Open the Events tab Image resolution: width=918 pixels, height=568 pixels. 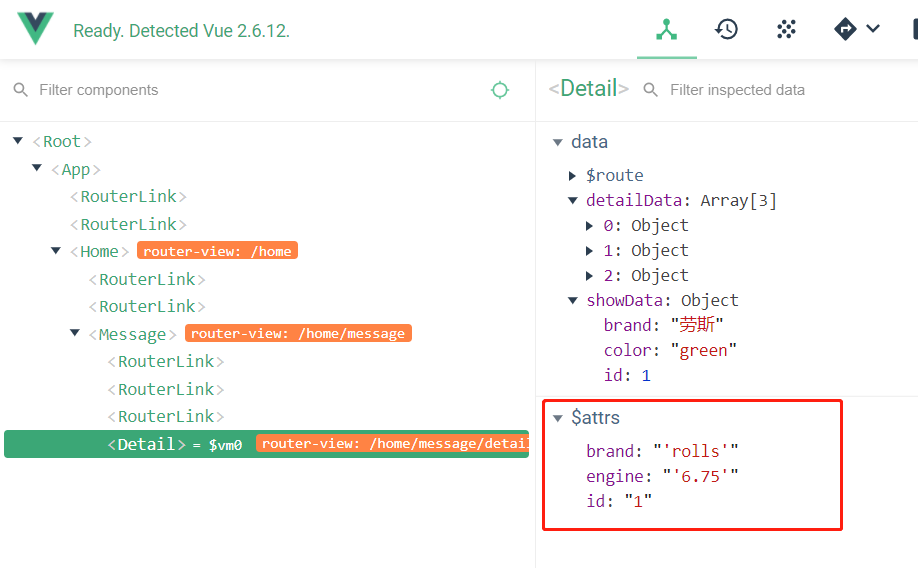pyautogui.click(x=786, y=29)
